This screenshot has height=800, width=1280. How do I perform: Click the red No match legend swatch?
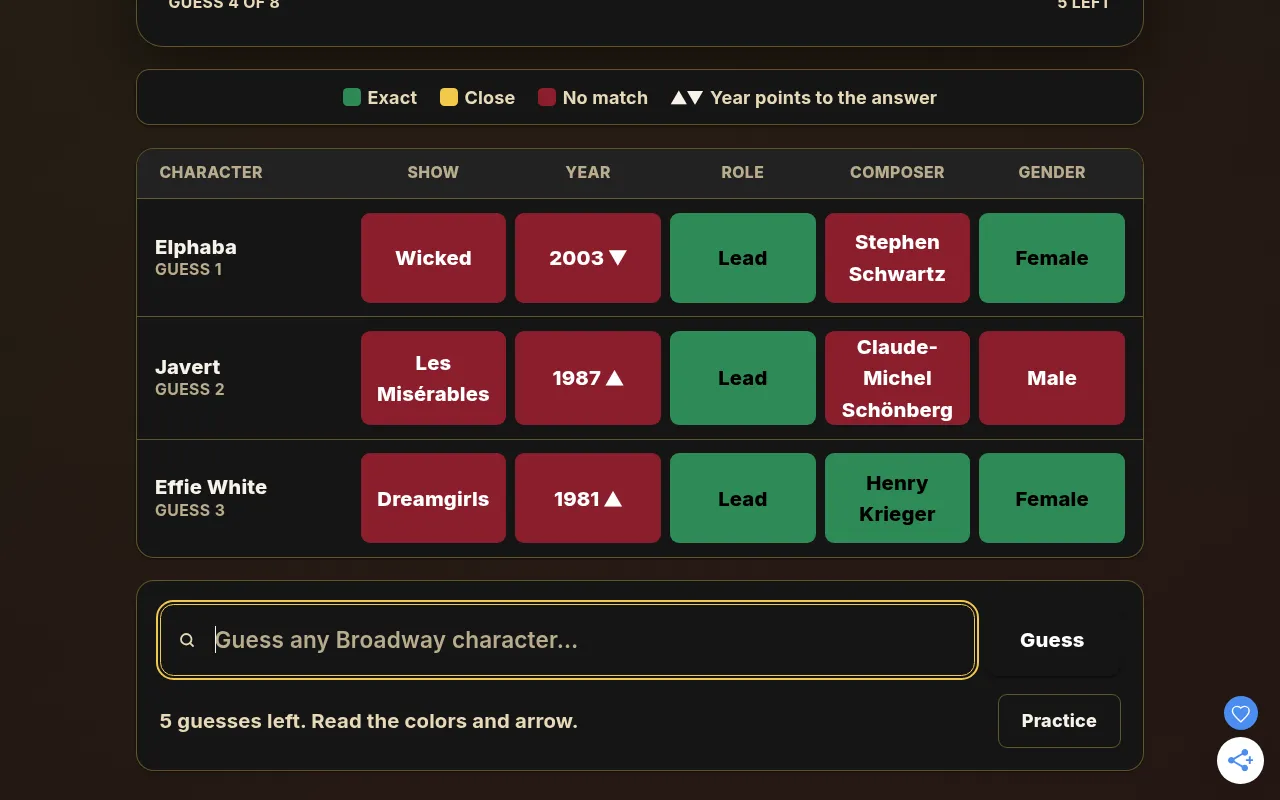[547, 97]
